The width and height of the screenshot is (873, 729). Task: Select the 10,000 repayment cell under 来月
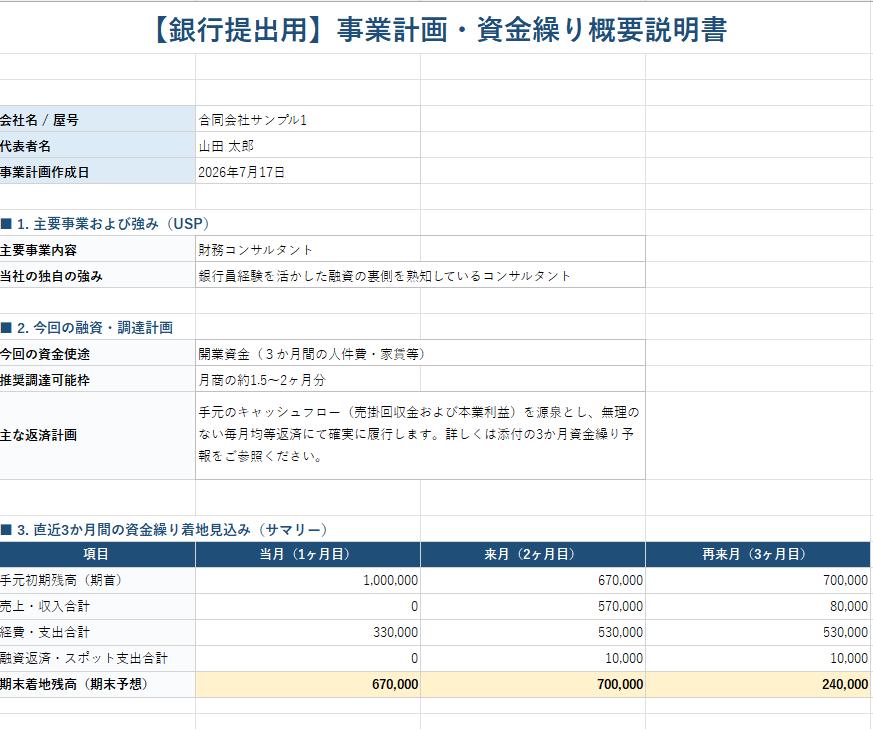coord(533,658)
